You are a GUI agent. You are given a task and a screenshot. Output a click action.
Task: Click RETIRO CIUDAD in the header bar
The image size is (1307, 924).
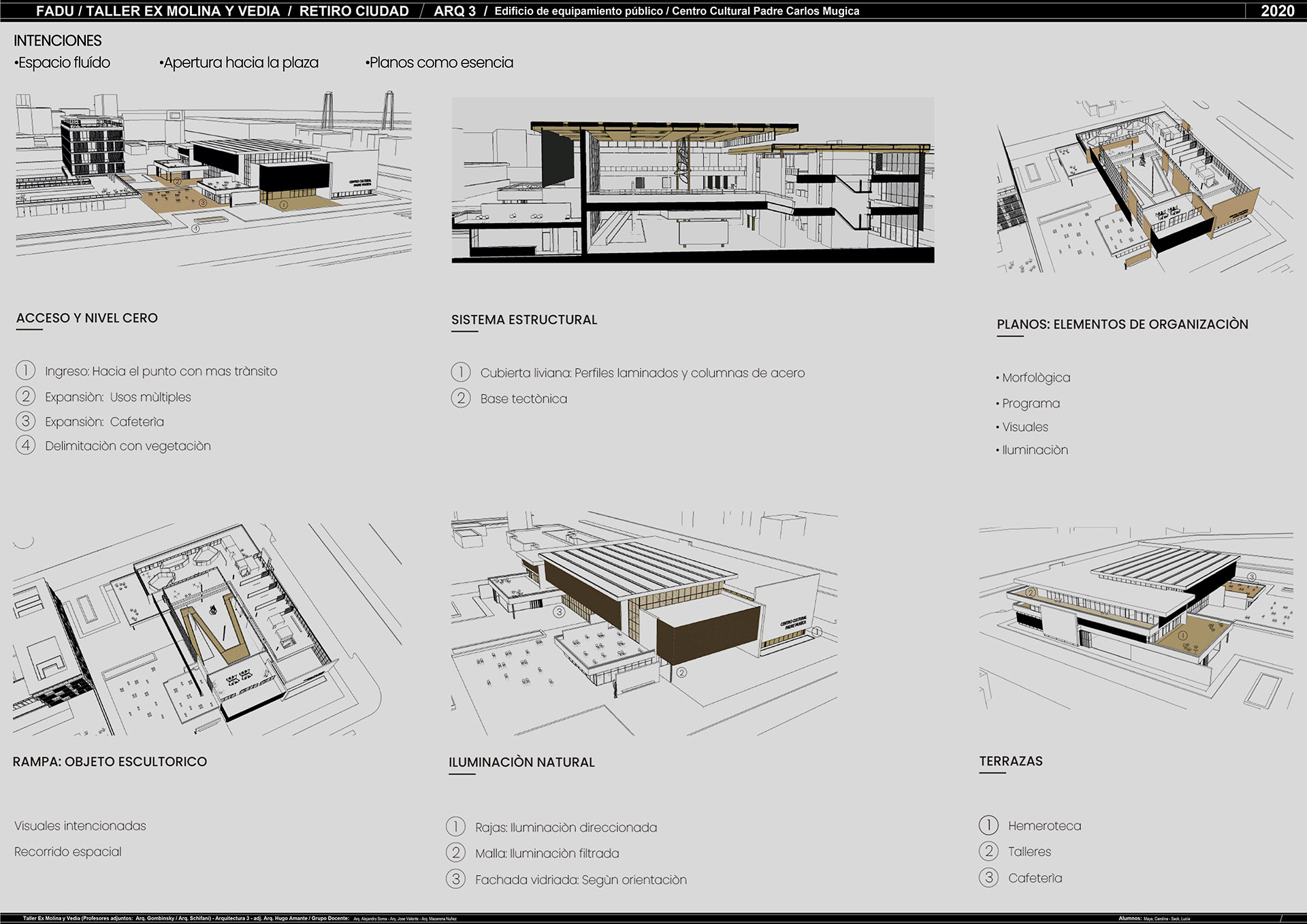click(354, 11)
